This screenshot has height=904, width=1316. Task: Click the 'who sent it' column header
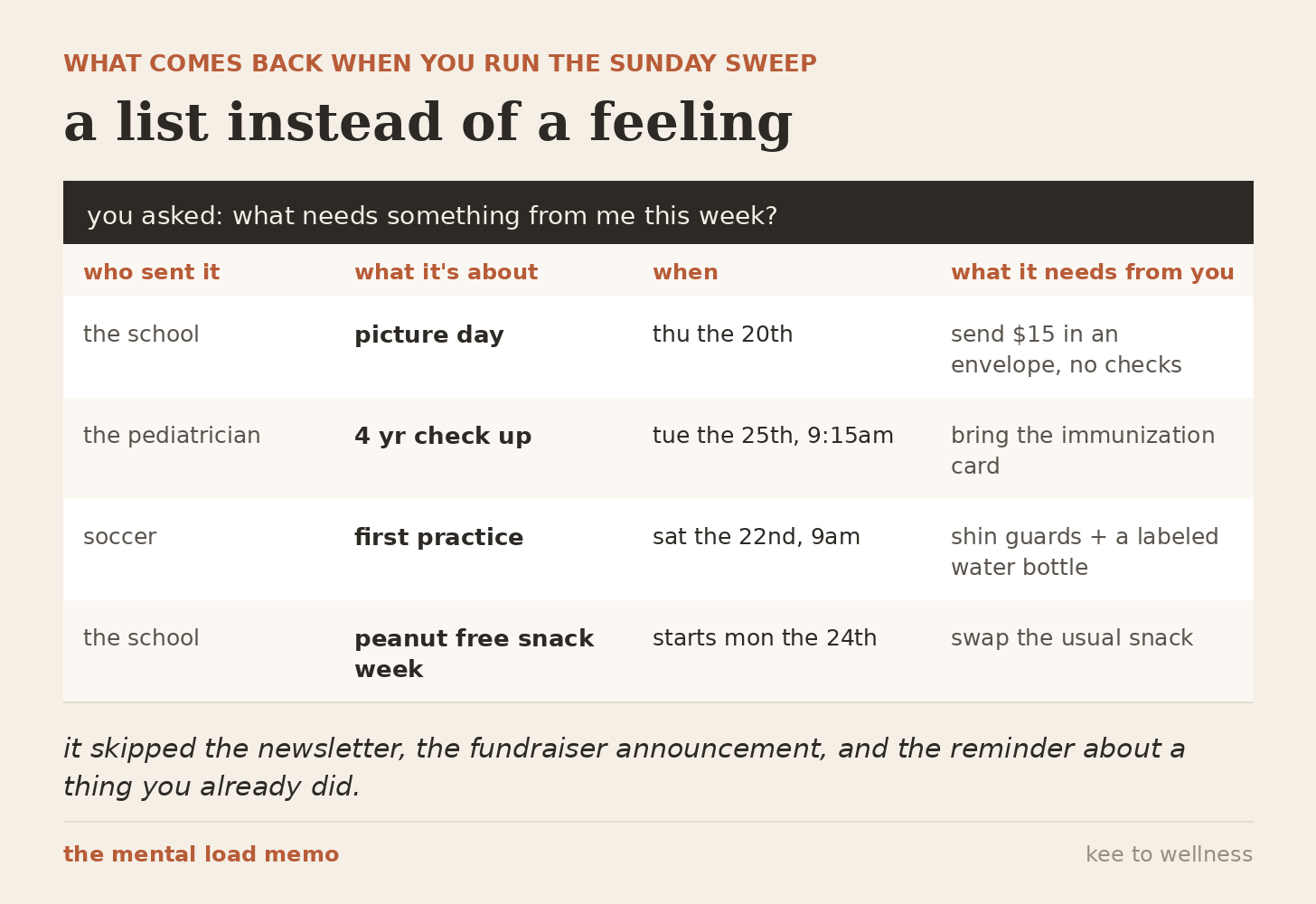click(x=151, y=272)
